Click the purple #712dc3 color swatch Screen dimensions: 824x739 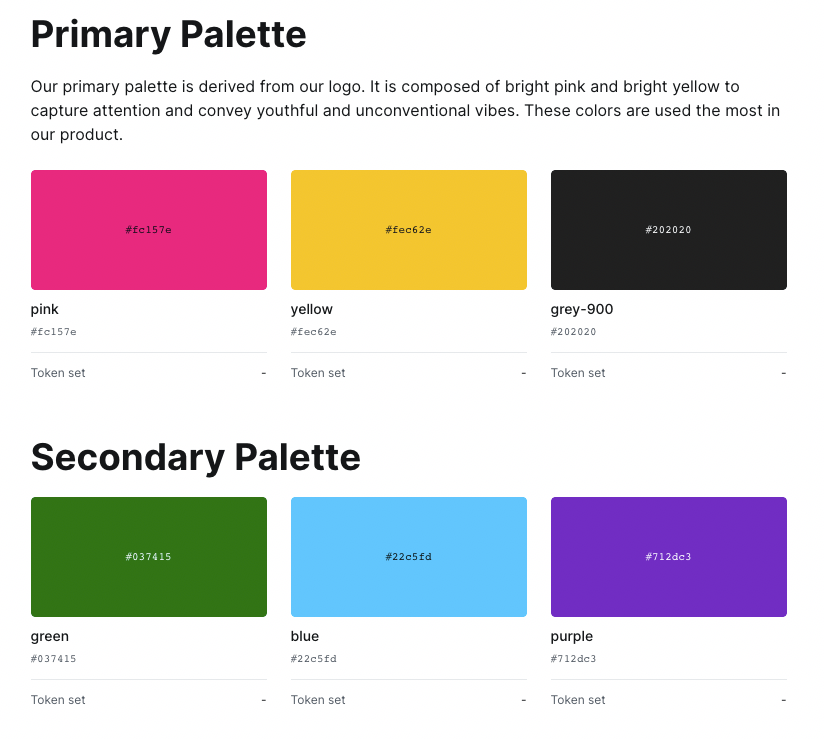(x=668, y=557)
